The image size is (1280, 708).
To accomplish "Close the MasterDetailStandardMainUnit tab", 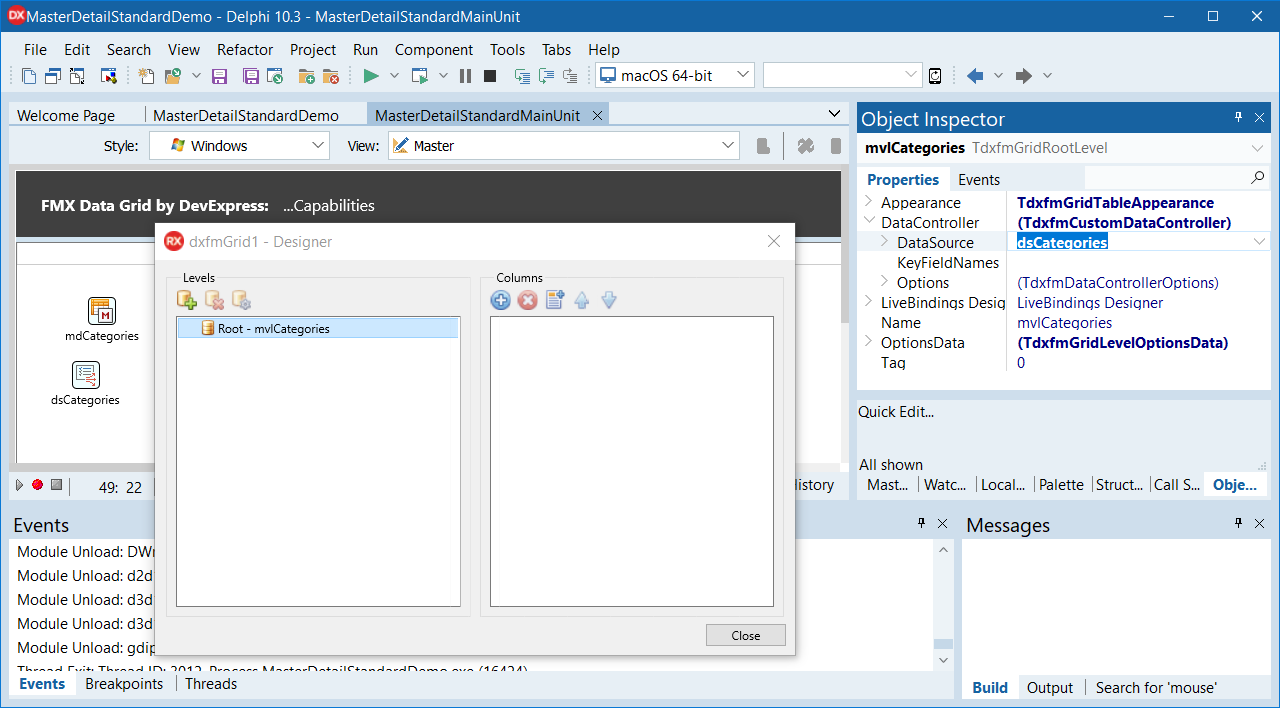I will pos(598,115).
